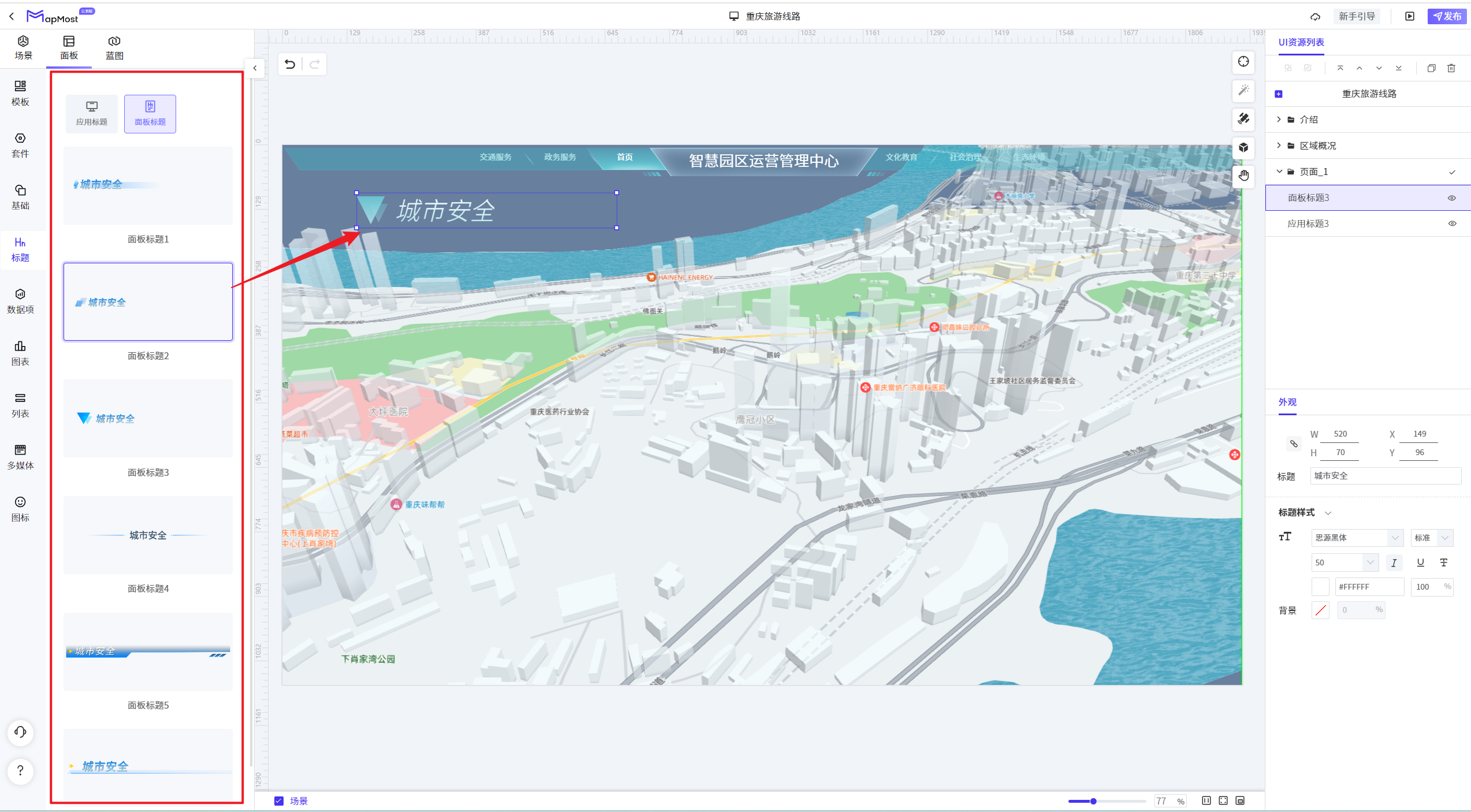Screen dimensions: 1471x812
Task: Click the 新手引导 beginner guide button
Action: pos(1357,16)
